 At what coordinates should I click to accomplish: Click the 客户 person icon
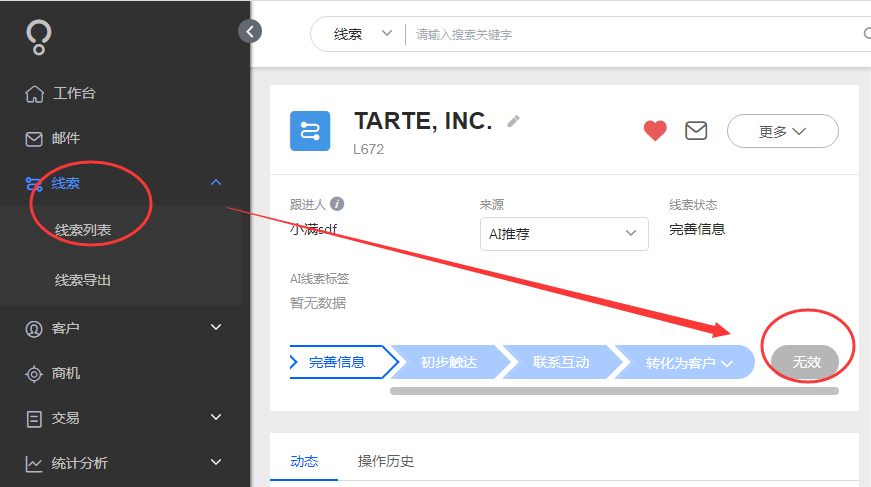(34, 329)
